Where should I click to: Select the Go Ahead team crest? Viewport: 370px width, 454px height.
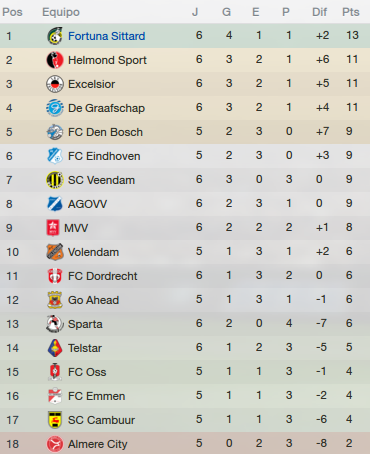click(x=55, y=300)
